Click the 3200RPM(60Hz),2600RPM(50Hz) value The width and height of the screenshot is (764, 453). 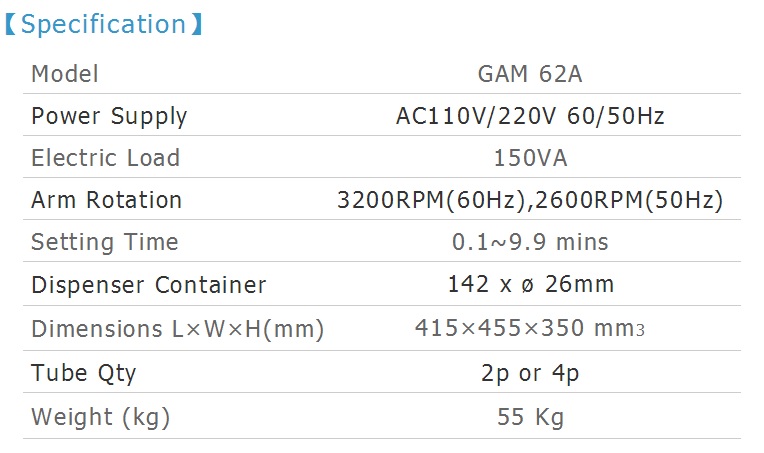(x=530, y=200)
